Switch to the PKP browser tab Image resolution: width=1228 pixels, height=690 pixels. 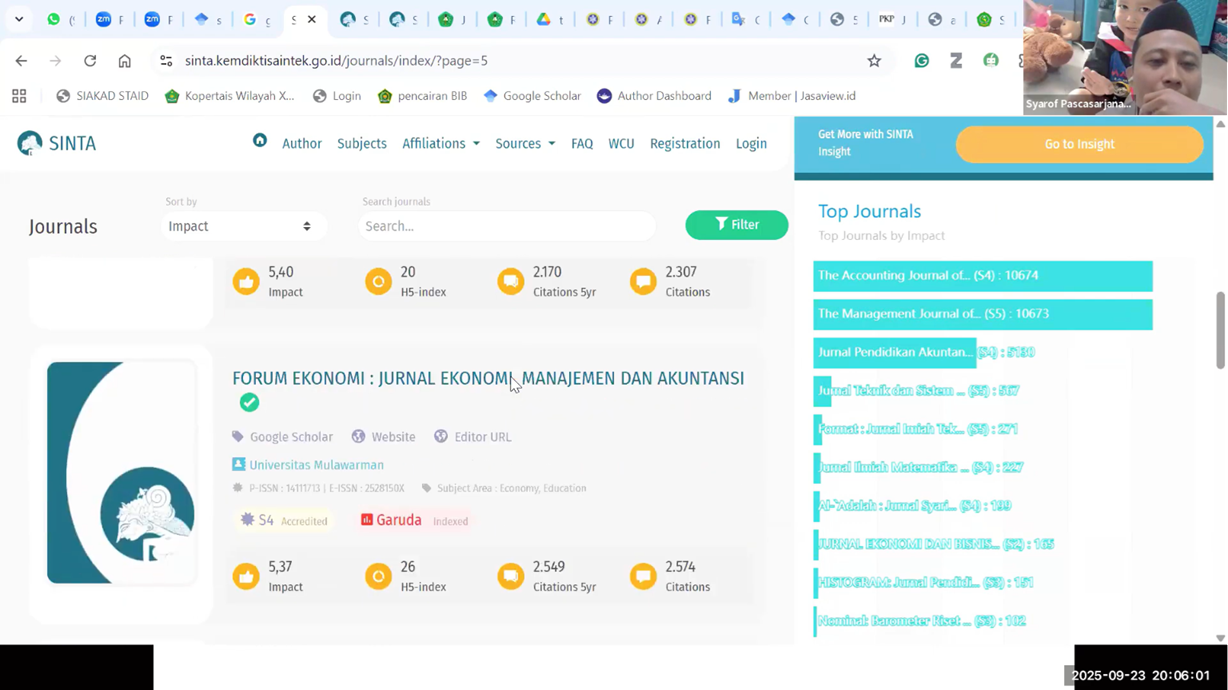893,19
